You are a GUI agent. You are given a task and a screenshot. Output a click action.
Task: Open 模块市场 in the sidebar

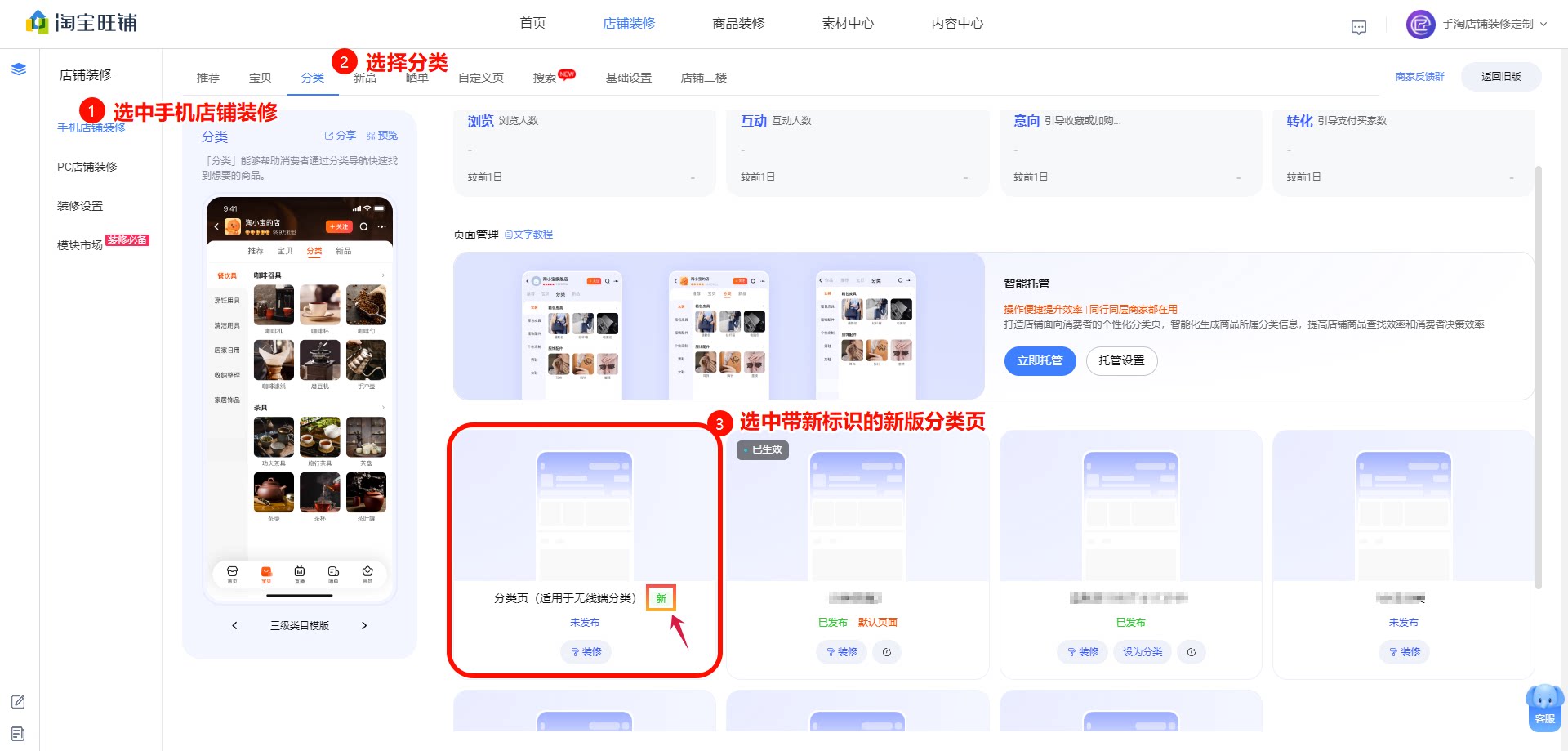coord(80,245)
